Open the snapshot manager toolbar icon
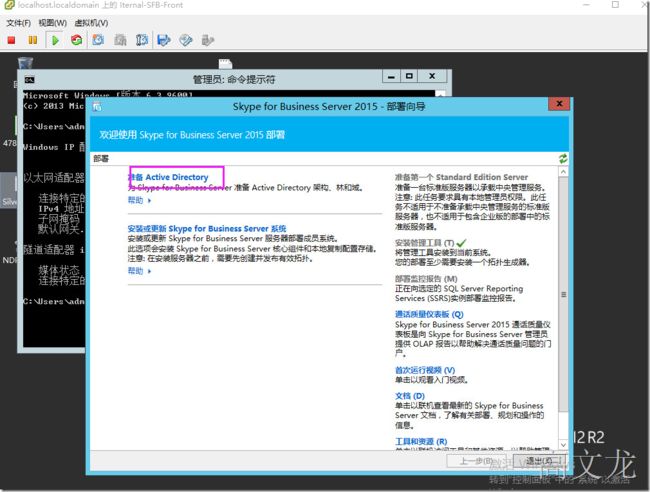Image resolution: width=650 pixels, height=492 pixels. [x=142, y=40]
